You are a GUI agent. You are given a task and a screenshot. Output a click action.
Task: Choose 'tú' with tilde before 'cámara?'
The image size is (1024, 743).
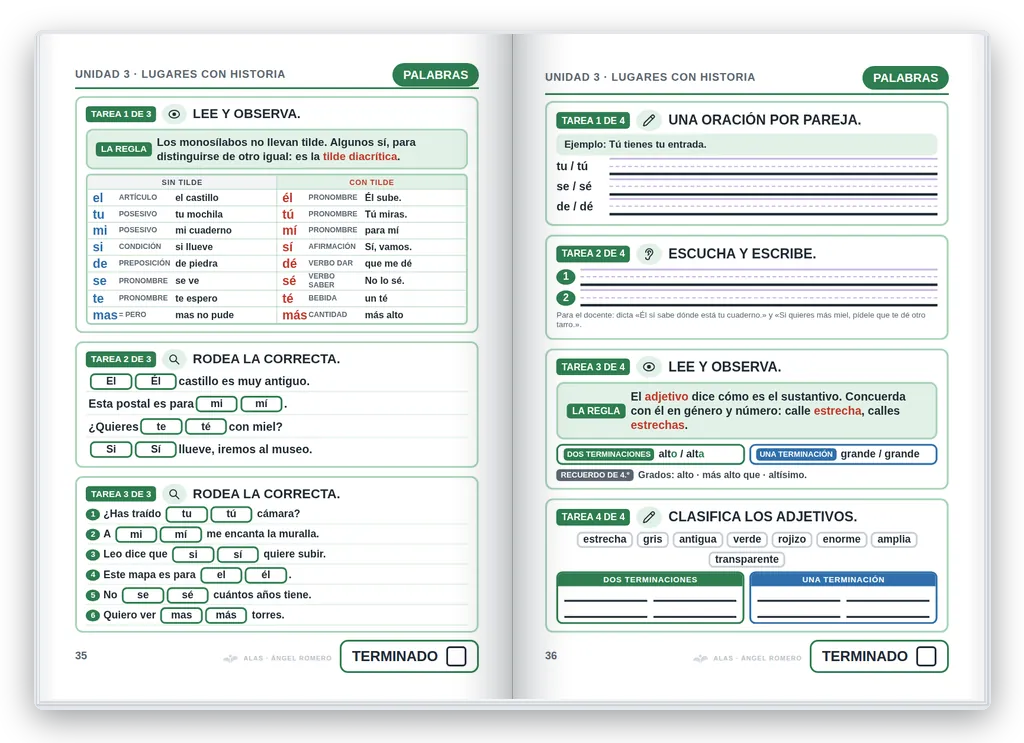click(231, 514)
